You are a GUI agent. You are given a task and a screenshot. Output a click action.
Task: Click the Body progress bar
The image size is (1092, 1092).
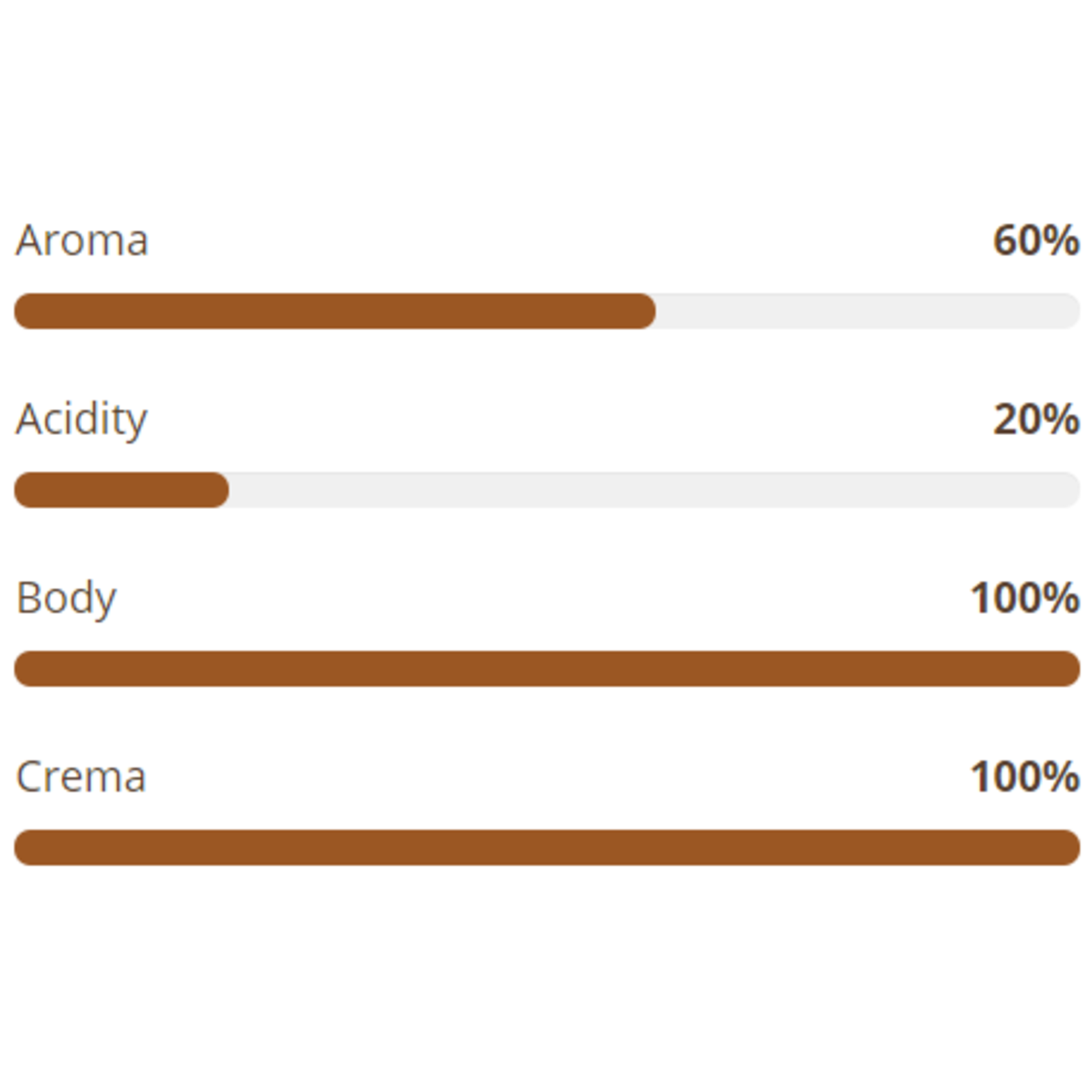tap(547, 669)
